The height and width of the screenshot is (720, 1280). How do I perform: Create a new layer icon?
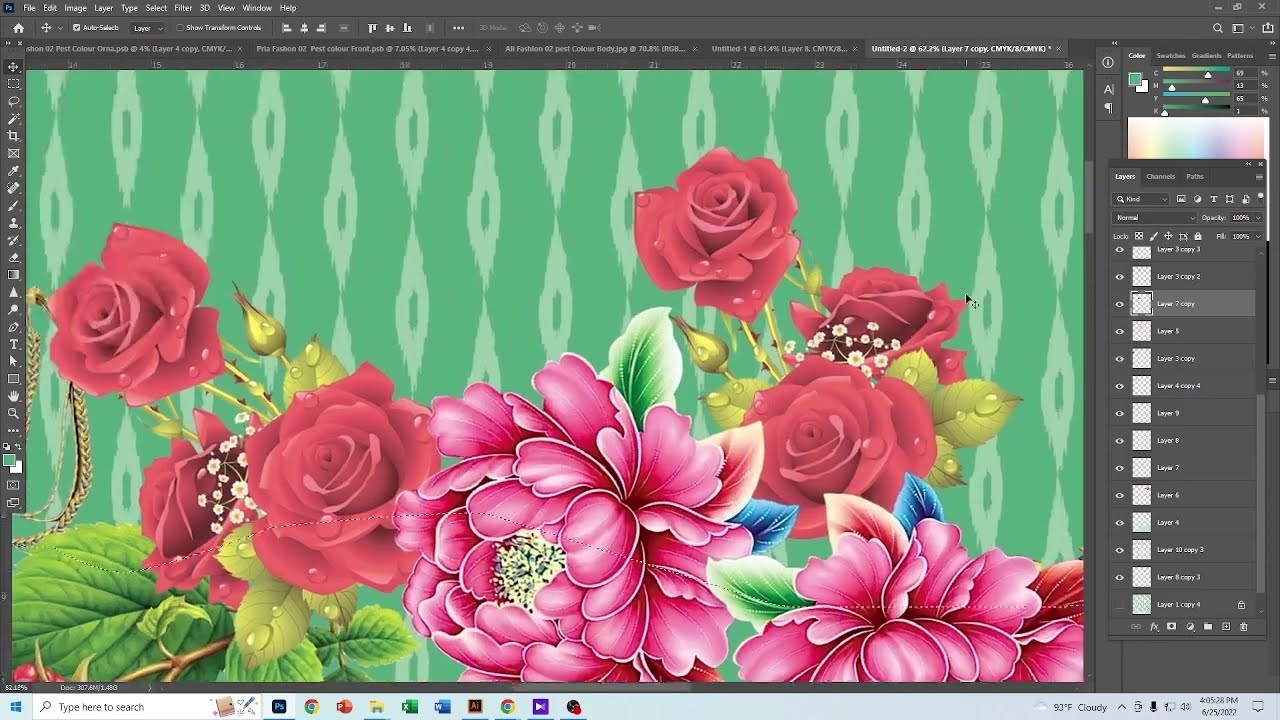(1226, 627)
